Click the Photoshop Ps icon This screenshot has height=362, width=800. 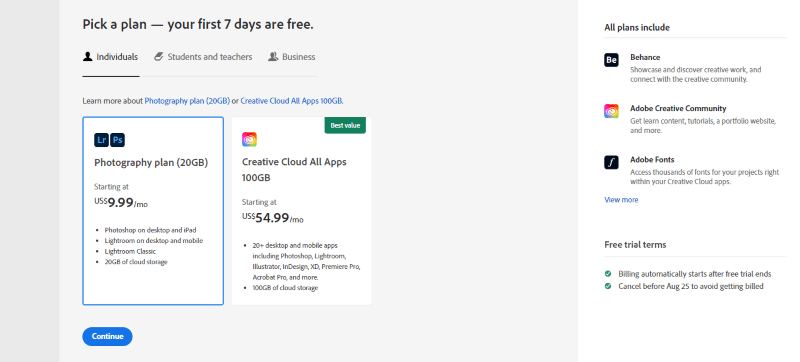(x=118, y=140)
